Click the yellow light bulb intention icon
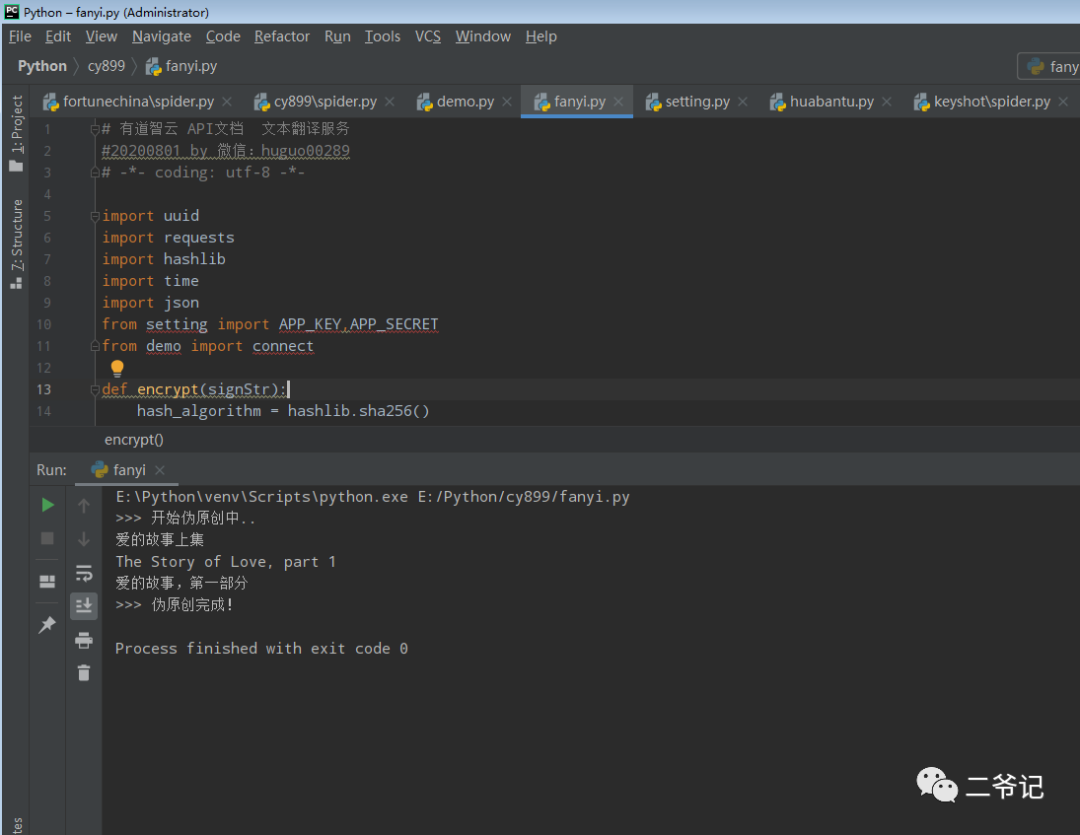The height and width of the screenshot is (835, 1080). (x=117, y=369)
